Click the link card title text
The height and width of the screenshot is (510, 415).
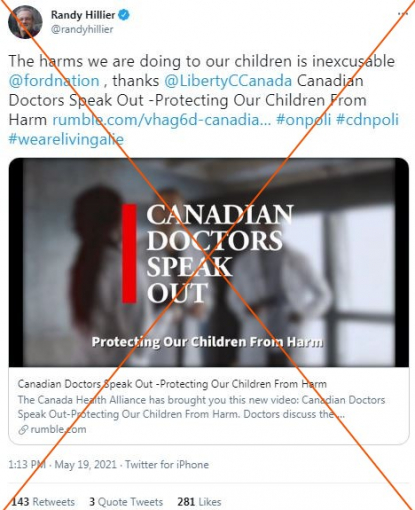click(172, 384)
